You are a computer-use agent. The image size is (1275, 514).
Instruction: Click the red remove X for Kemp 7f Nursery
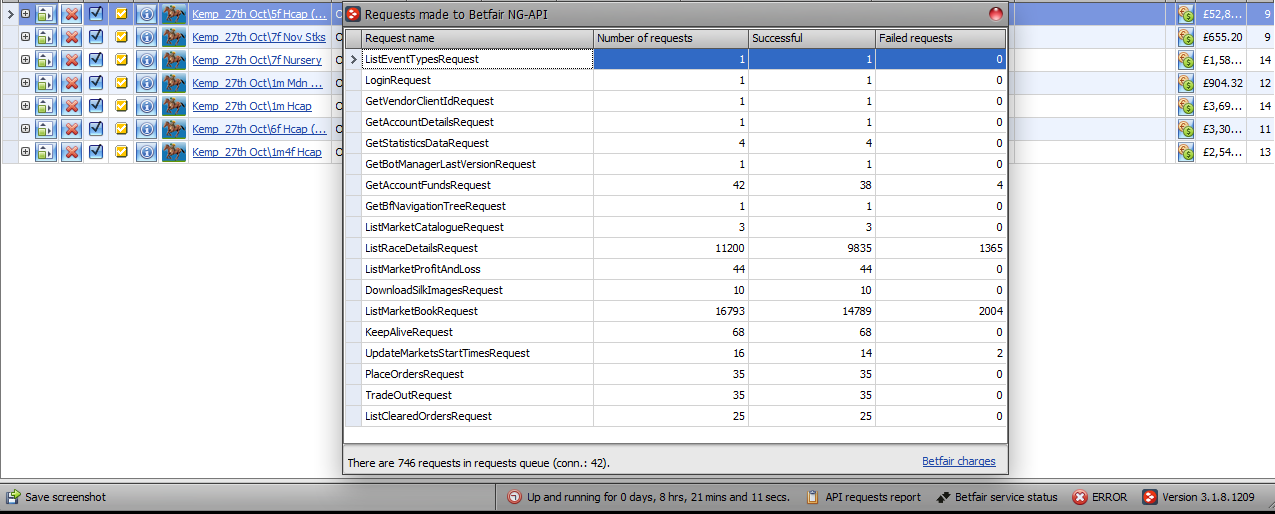(x=72, y=60)
